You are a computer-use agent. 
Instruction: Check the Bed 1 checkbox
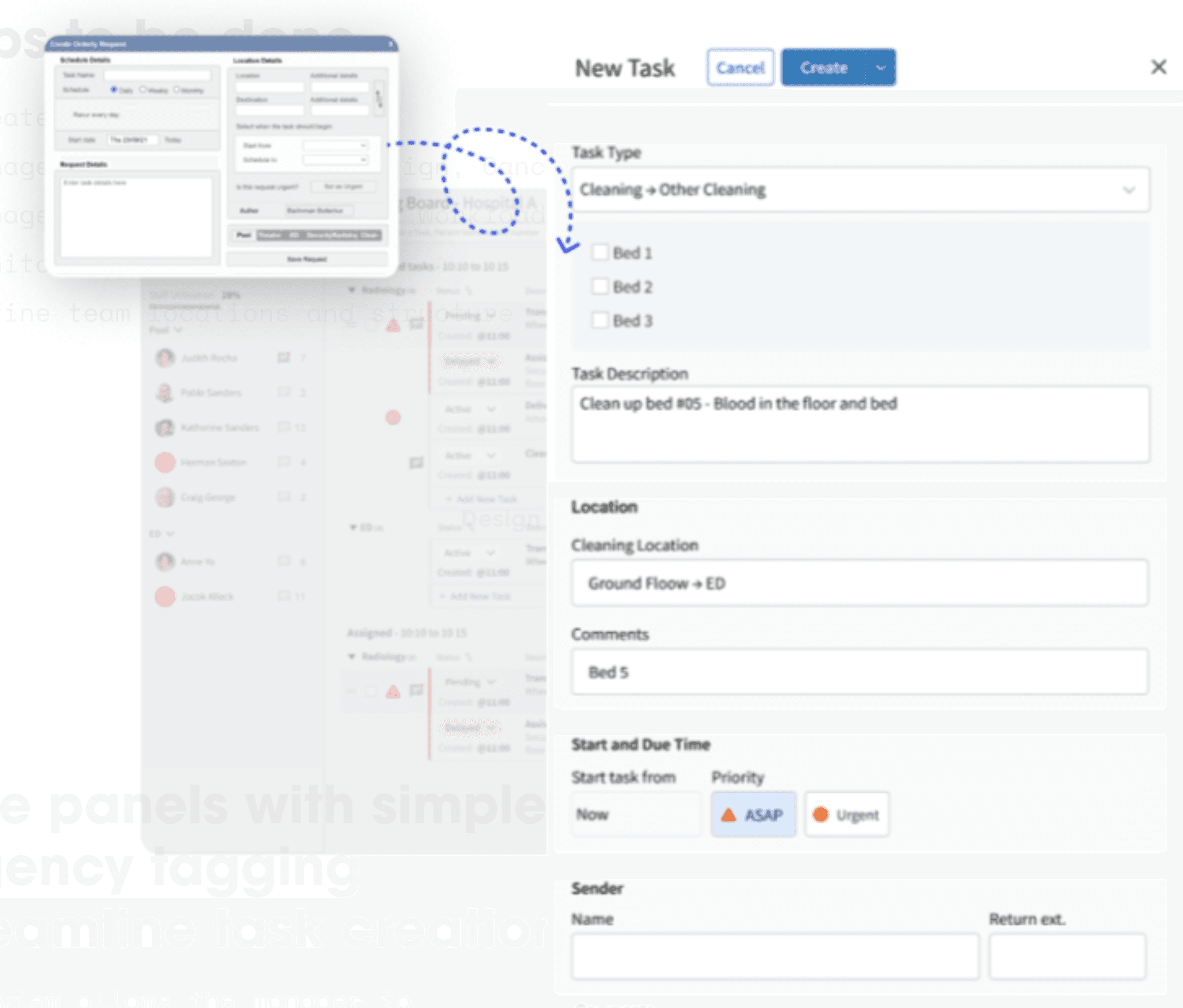click(x=599, y=253)
